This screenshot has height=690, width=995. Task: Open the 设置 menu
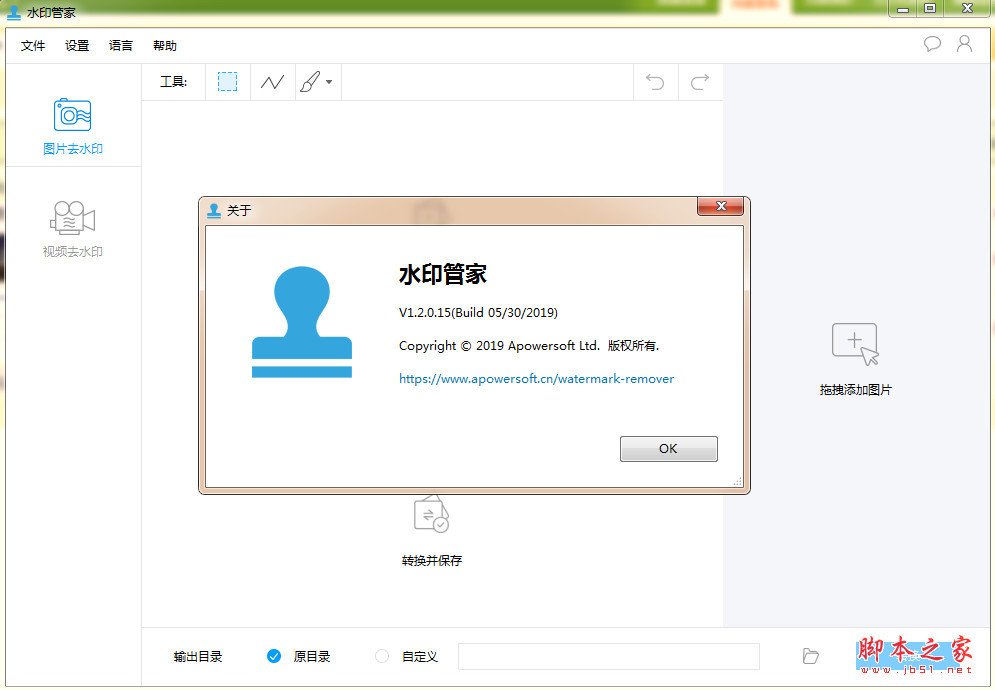click(77, 46)
